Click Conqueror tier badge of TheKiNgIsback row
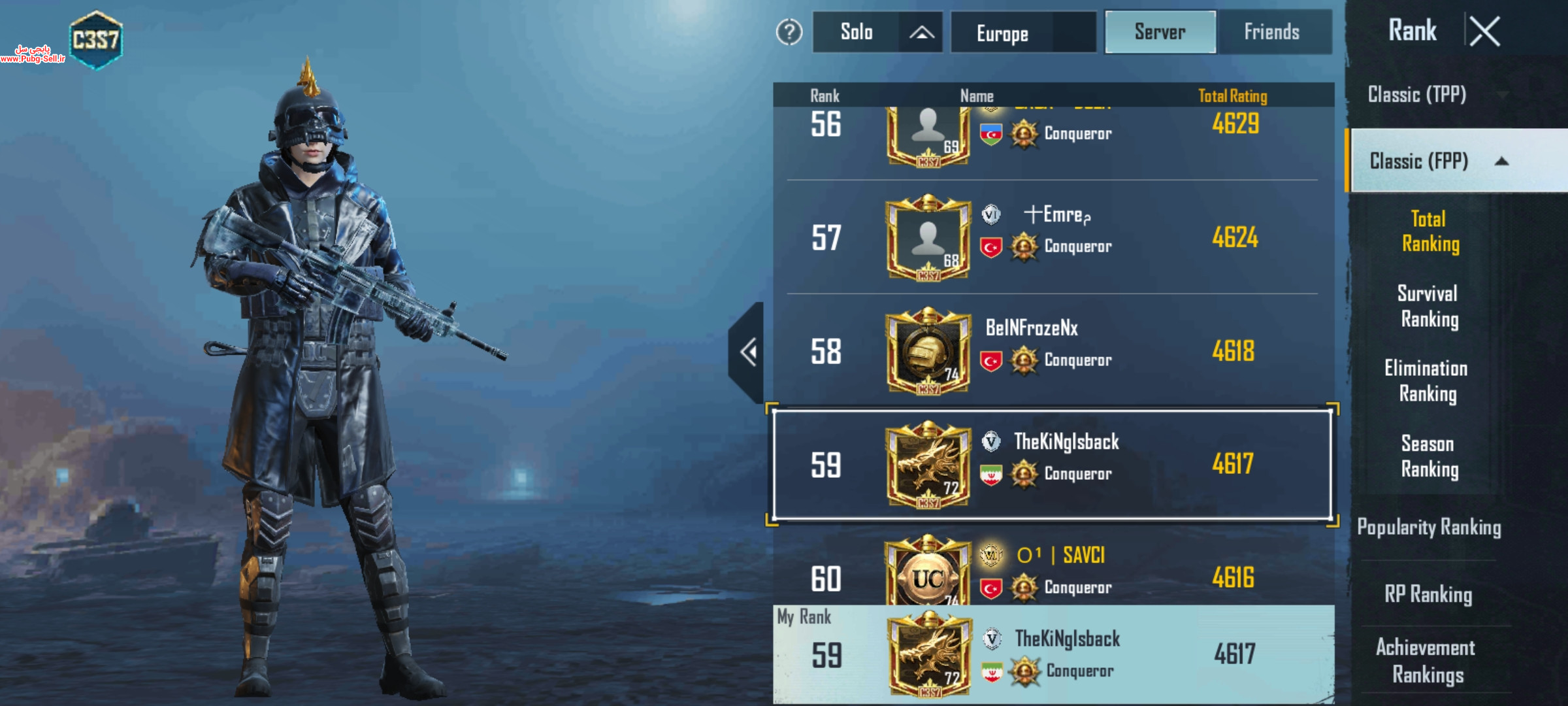Image resolution: width=1568 pixels, height=706 pixels. click(x=1024, y=473)
